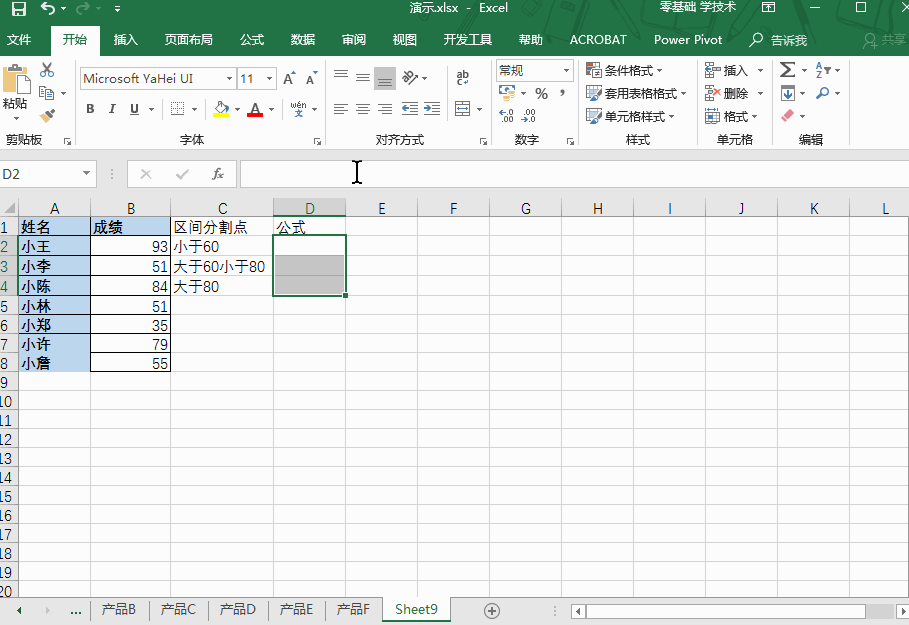The width and height of the screenshot is (909, 625).
Task: Open the Sort and Filter tool
Action: click(823, 70)
